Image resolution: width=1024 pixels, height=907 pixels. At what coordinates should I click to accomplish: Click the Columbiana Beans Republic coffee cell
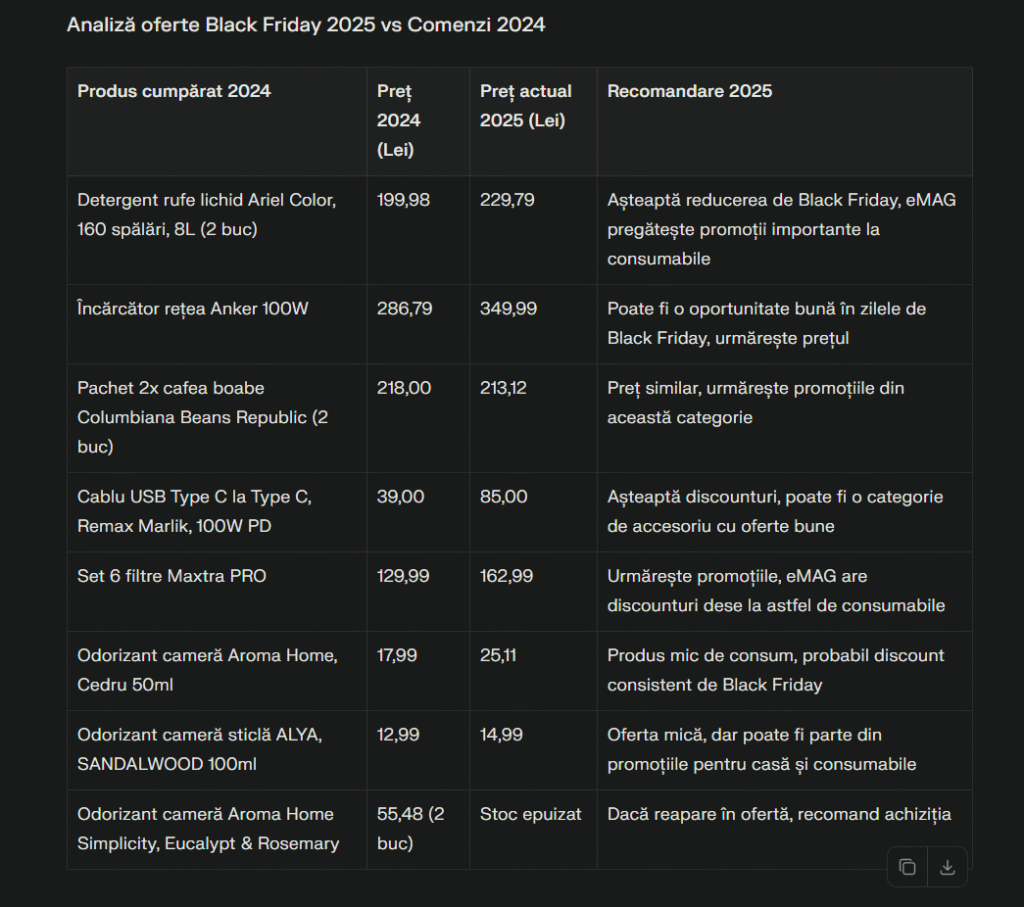(203, 417)
